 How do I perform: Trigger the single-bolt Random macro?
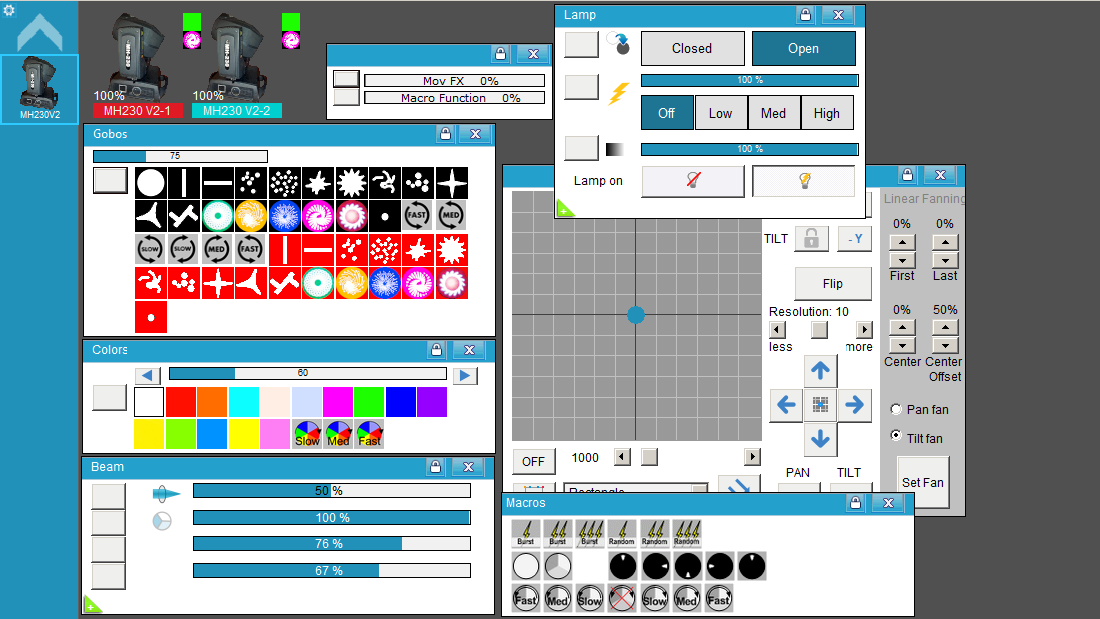tap(622, 533)
